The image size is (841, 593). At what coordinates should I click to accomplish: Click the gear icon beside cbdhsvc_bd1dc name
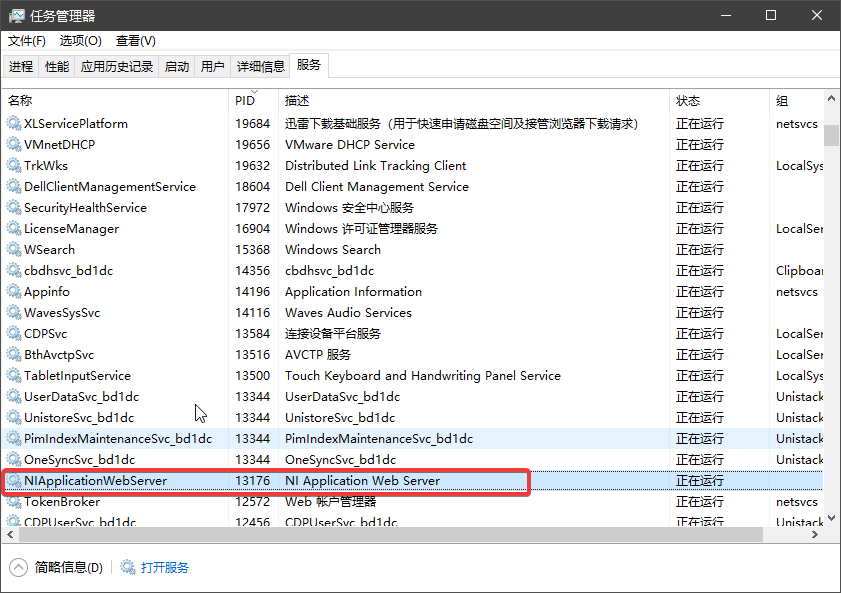14,271
